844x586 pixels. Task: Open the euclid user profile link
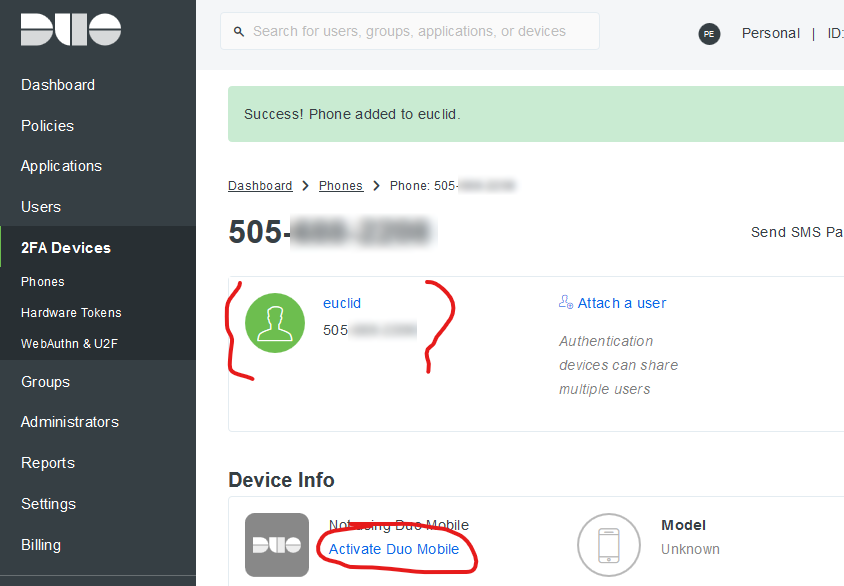click(341, 302)
